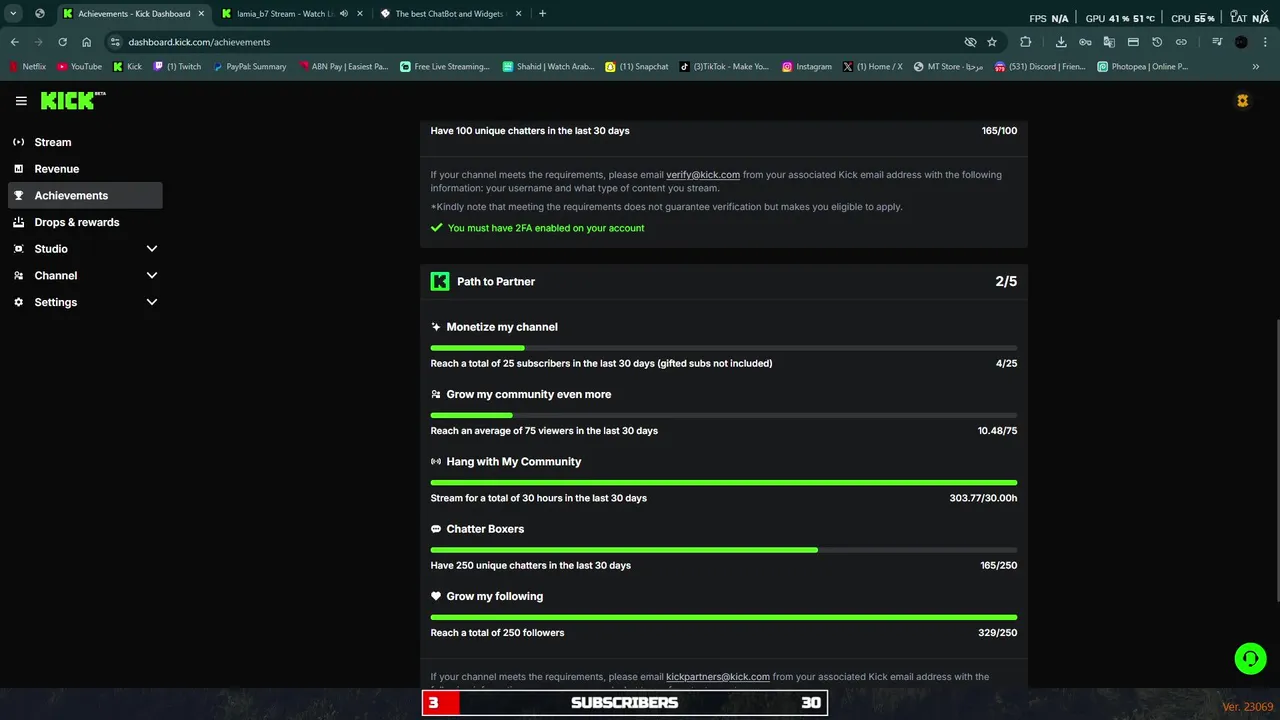Image resolution: width=1280 pixels, height=720 pixels.
Task: Open the hamburger menu beside Kick logo
Action: coord(21,101)
